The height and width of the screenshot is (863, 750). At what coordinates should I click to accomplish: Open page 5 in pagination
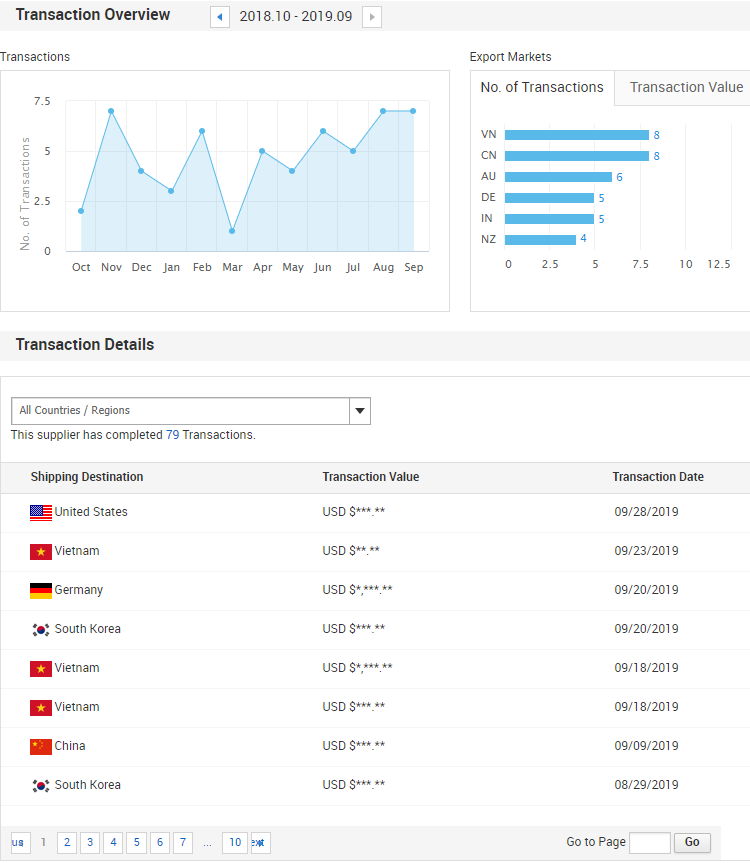[x=137, y=843]
